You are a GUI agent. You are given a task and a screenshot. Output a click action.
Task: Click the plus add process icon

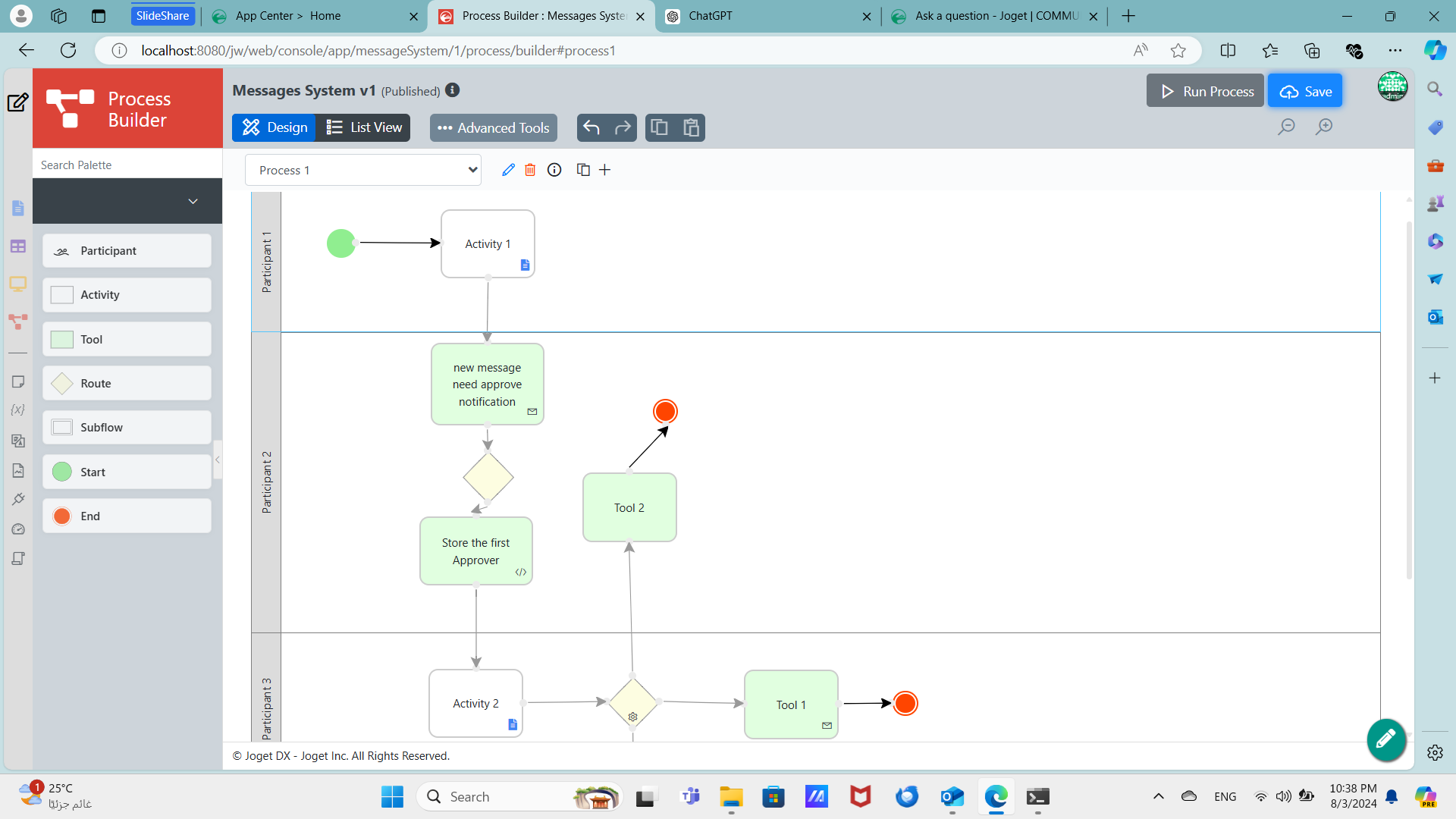point(604,170)
